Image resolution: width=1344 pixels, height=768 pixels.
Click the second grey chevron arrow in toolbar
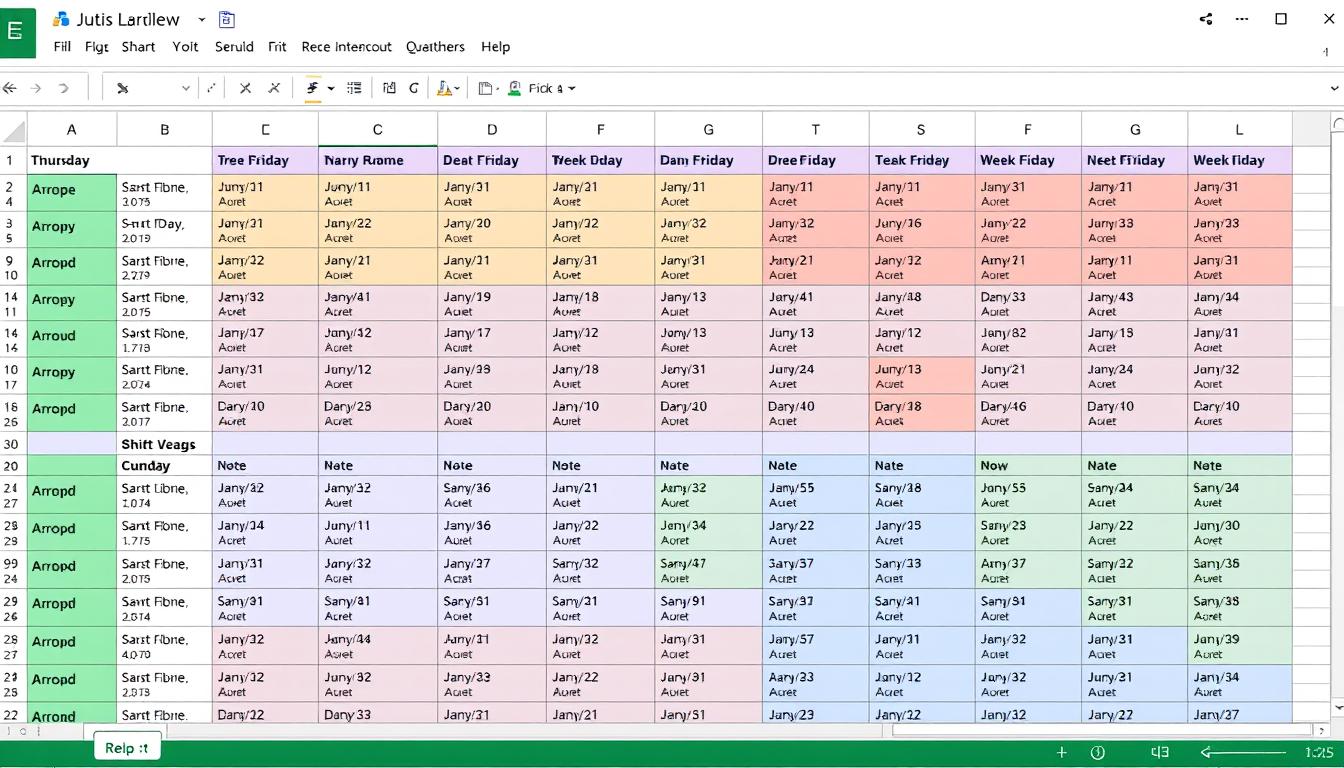pos(64,88)
